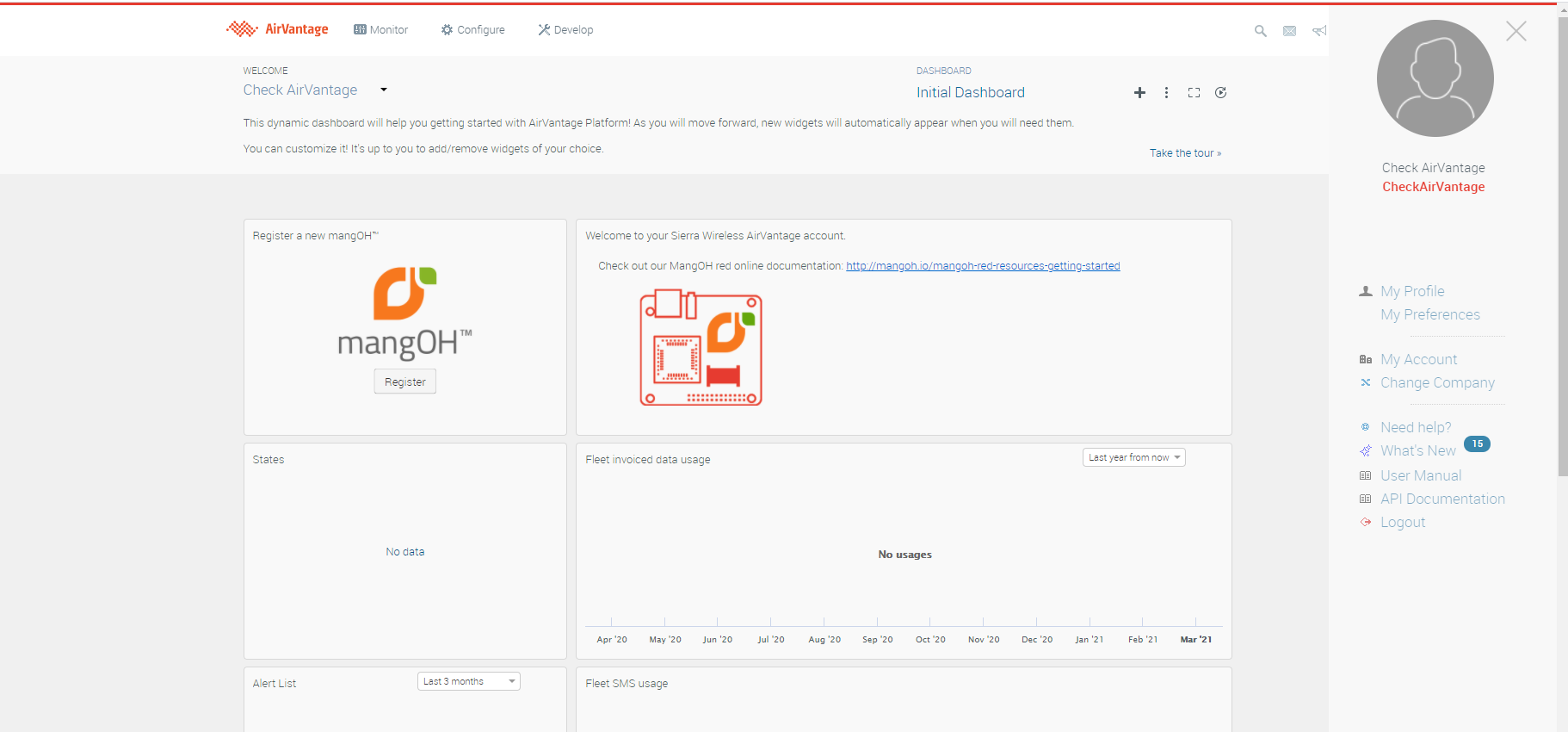Click the Apr '20 axis label
This screenshot has height=732, width=1568.
(x=612, y=640)
